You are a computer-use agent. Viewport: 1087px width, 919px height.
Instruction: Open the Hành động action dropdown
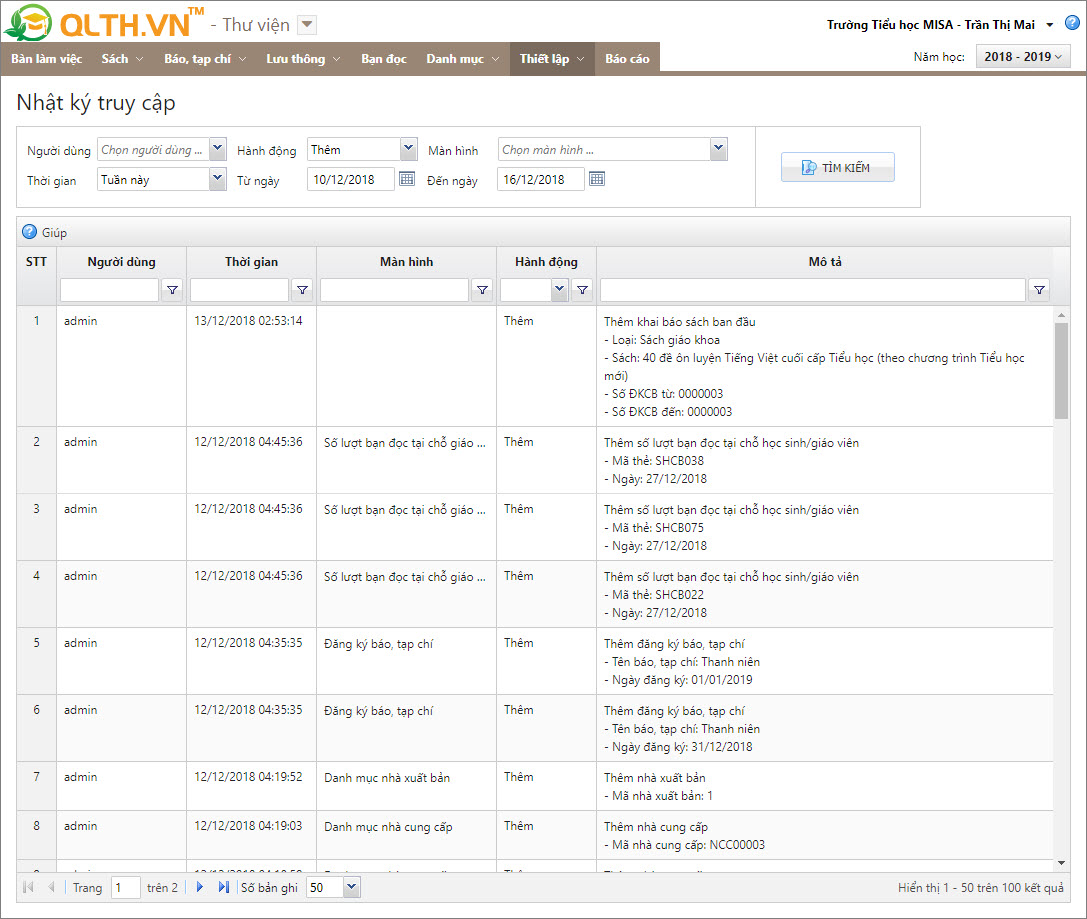point(408,149)
